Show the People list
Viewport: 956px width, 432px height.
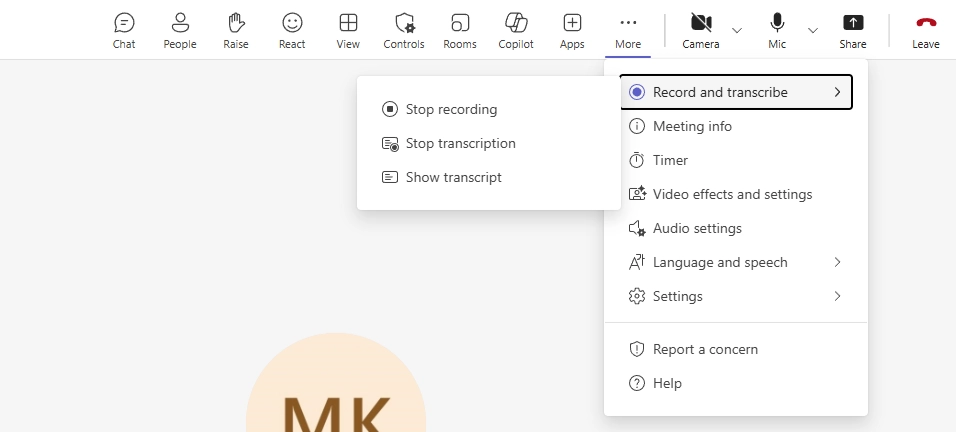pos(180,30)
